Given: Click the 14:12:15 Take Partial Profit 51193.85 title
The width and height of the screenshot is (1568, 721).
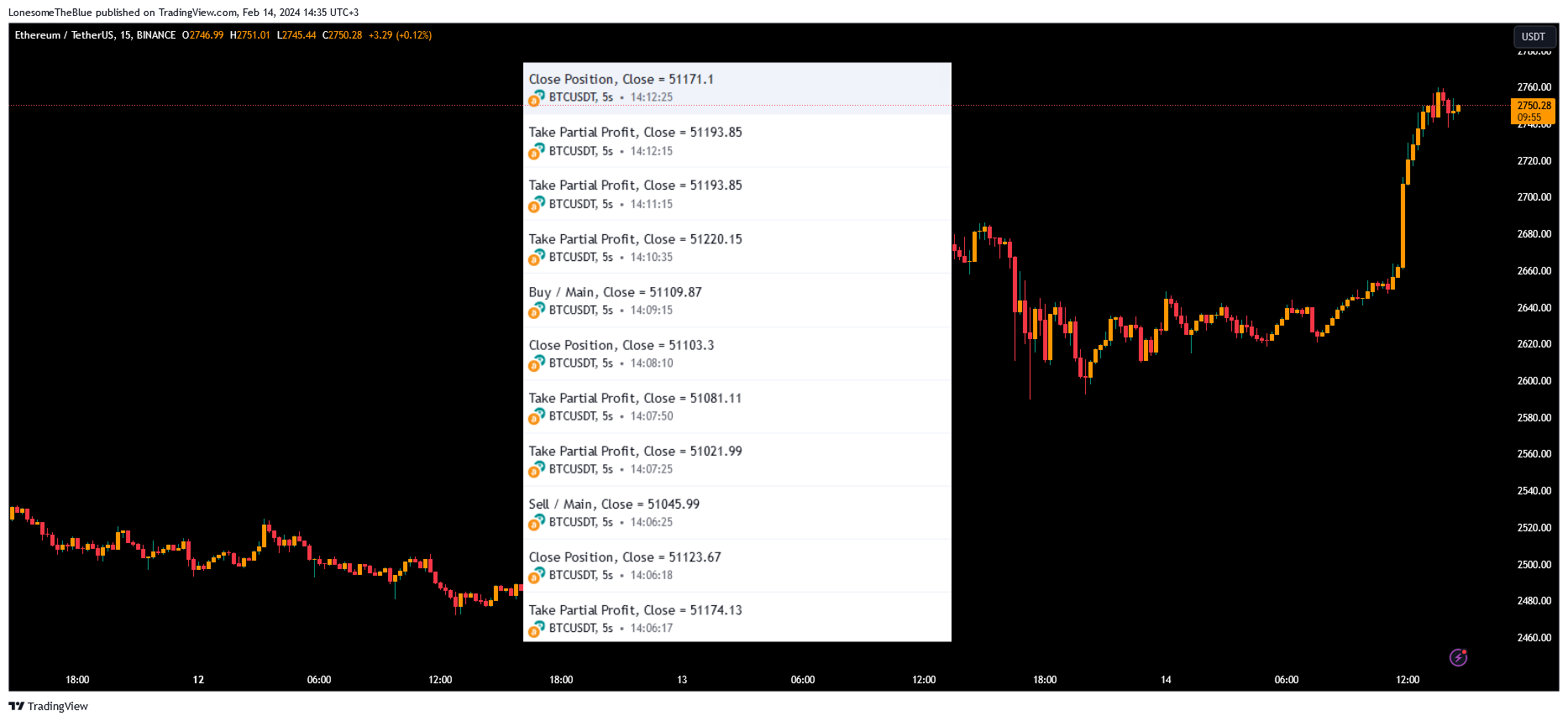Looking at the screenshot, I should click(x=635, y=133).
